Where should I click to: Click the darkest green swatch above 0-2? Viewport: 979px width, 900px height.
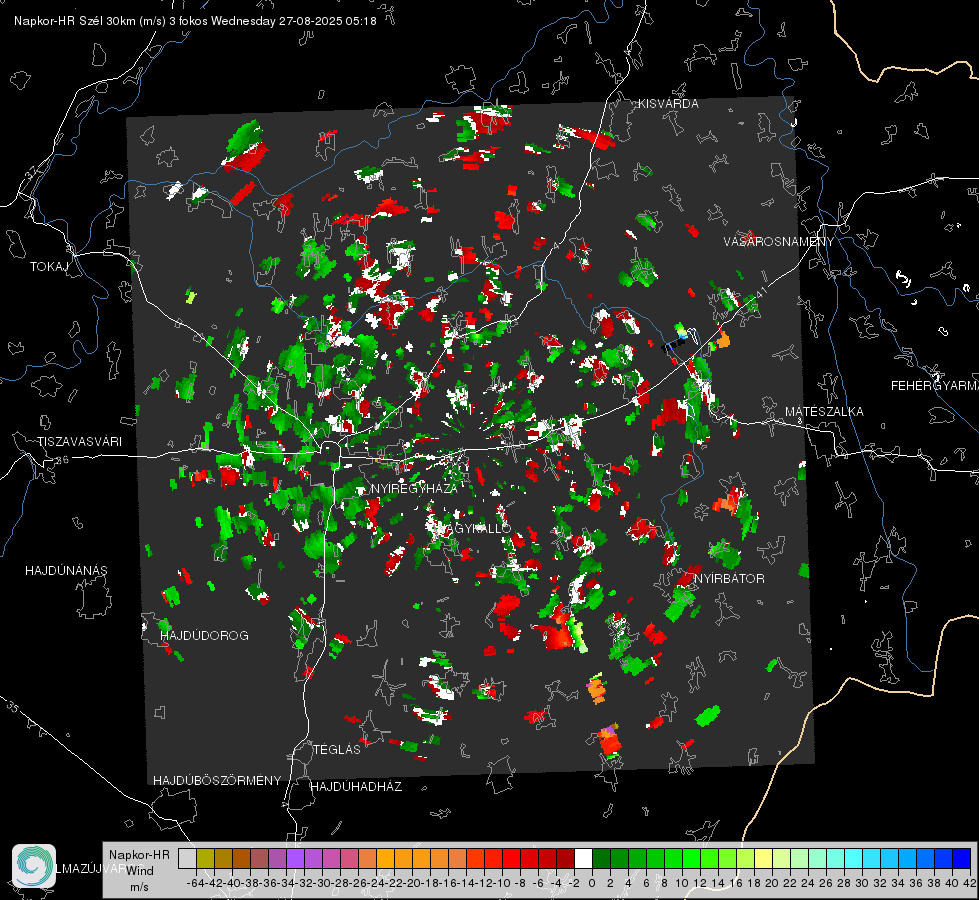tap(601, 858)
